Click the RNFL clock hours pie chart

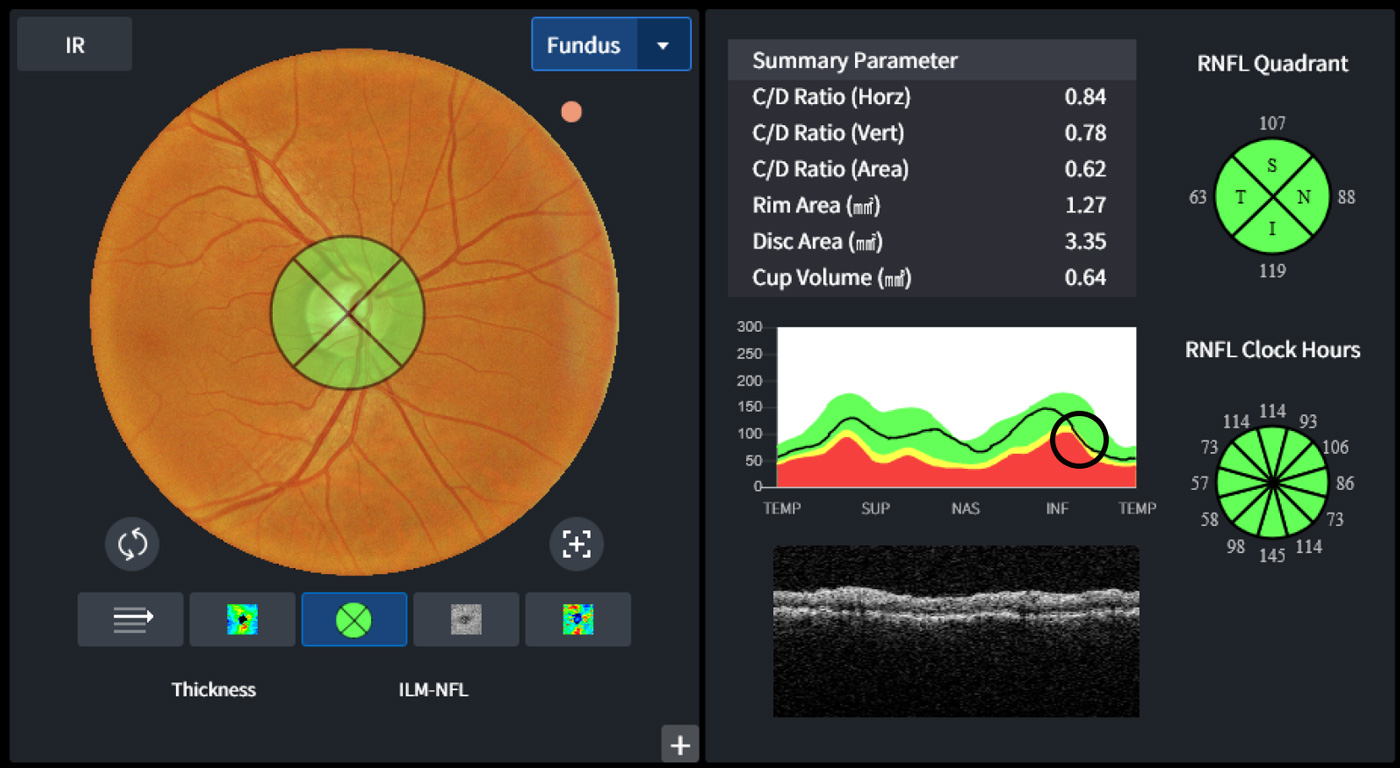coord(1272,482)
